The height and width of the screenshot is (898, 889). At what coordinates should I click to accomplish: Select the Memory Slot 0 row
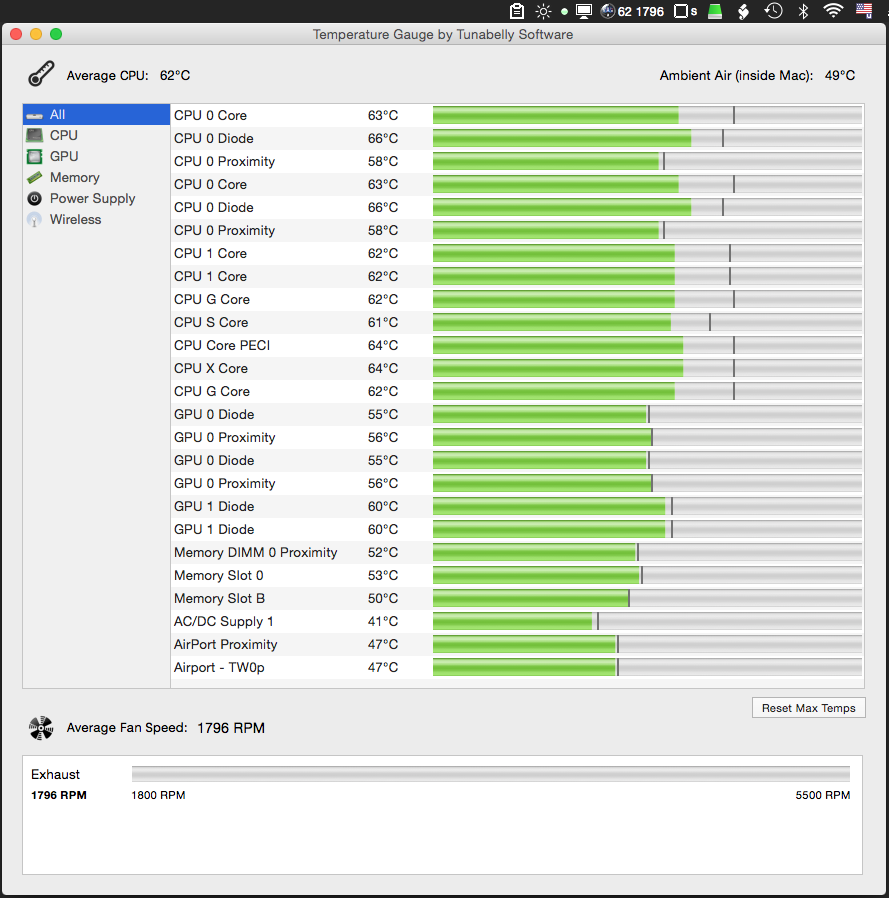click(x=517, y=576)
